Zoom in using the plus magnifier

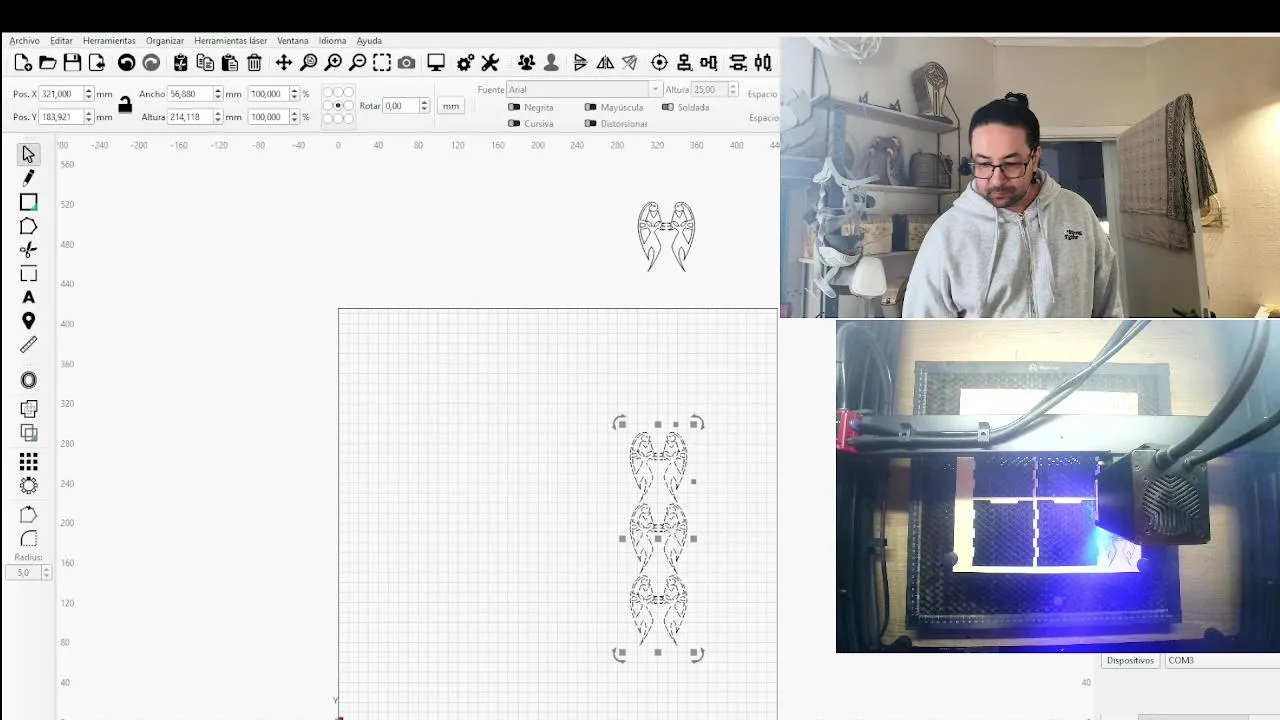(x=333, y=63)
